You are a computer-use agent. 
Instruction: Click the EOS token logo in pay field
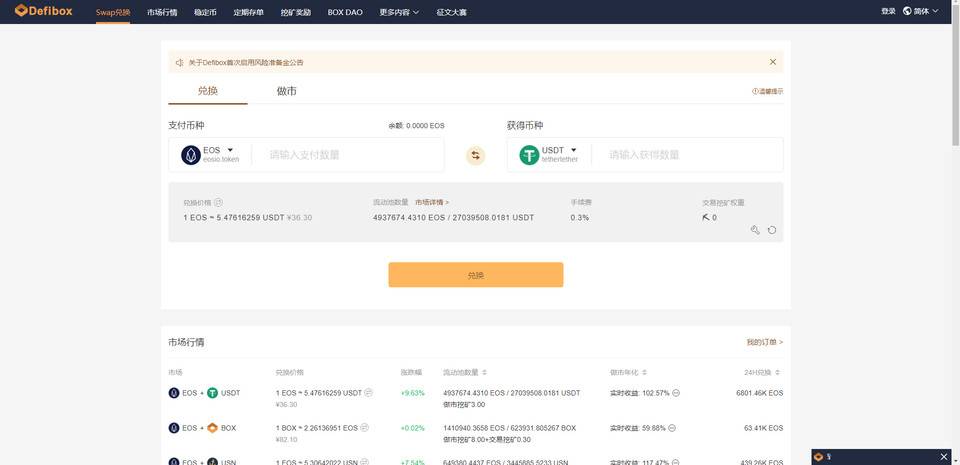(191, 155)
